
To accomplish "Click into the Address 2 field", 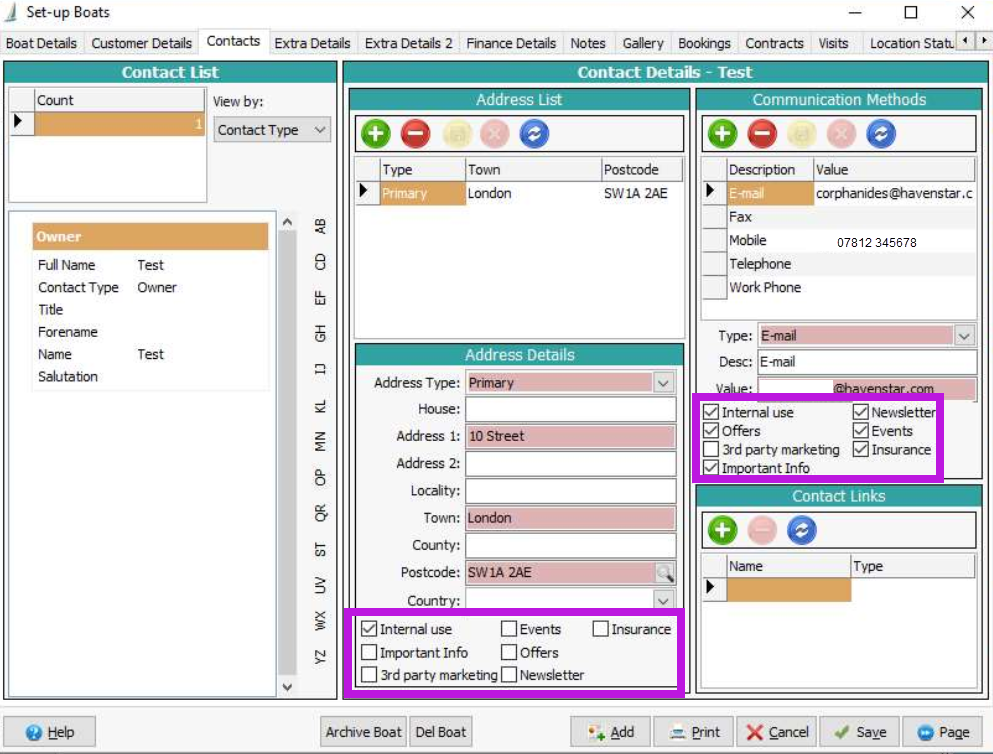I will coord(570,464).
